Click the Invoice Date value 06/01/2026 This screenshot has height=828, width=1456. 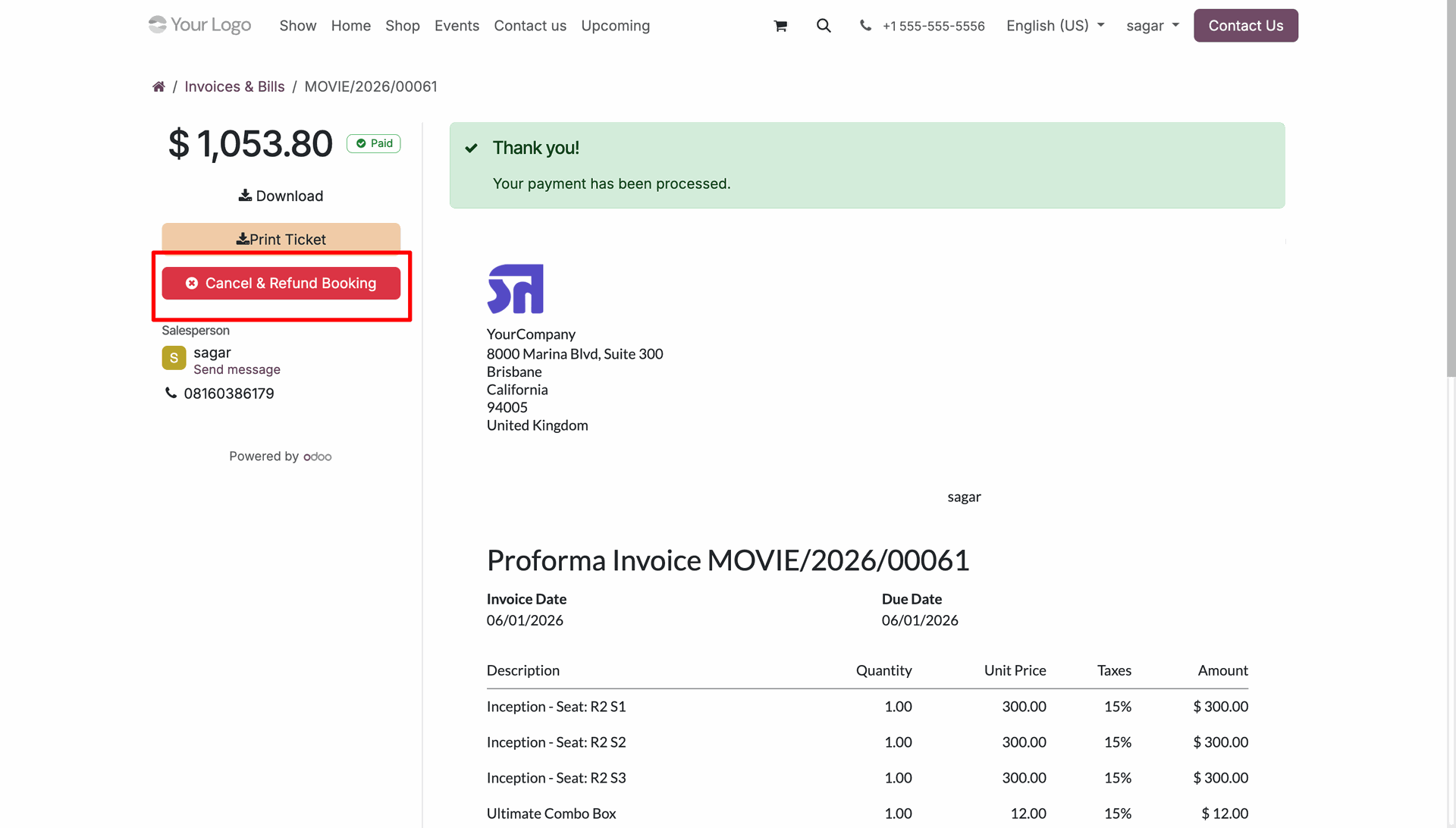pos(525,620)
